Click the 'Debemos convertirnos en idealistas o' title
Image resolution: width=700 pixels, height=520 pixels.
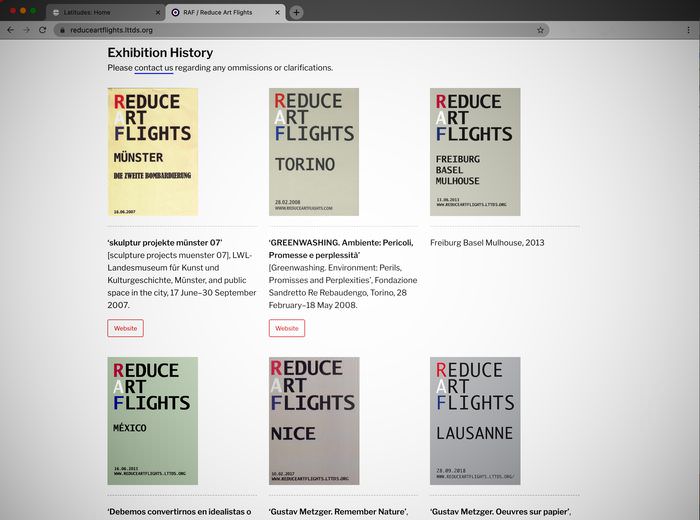coord(179,512)
